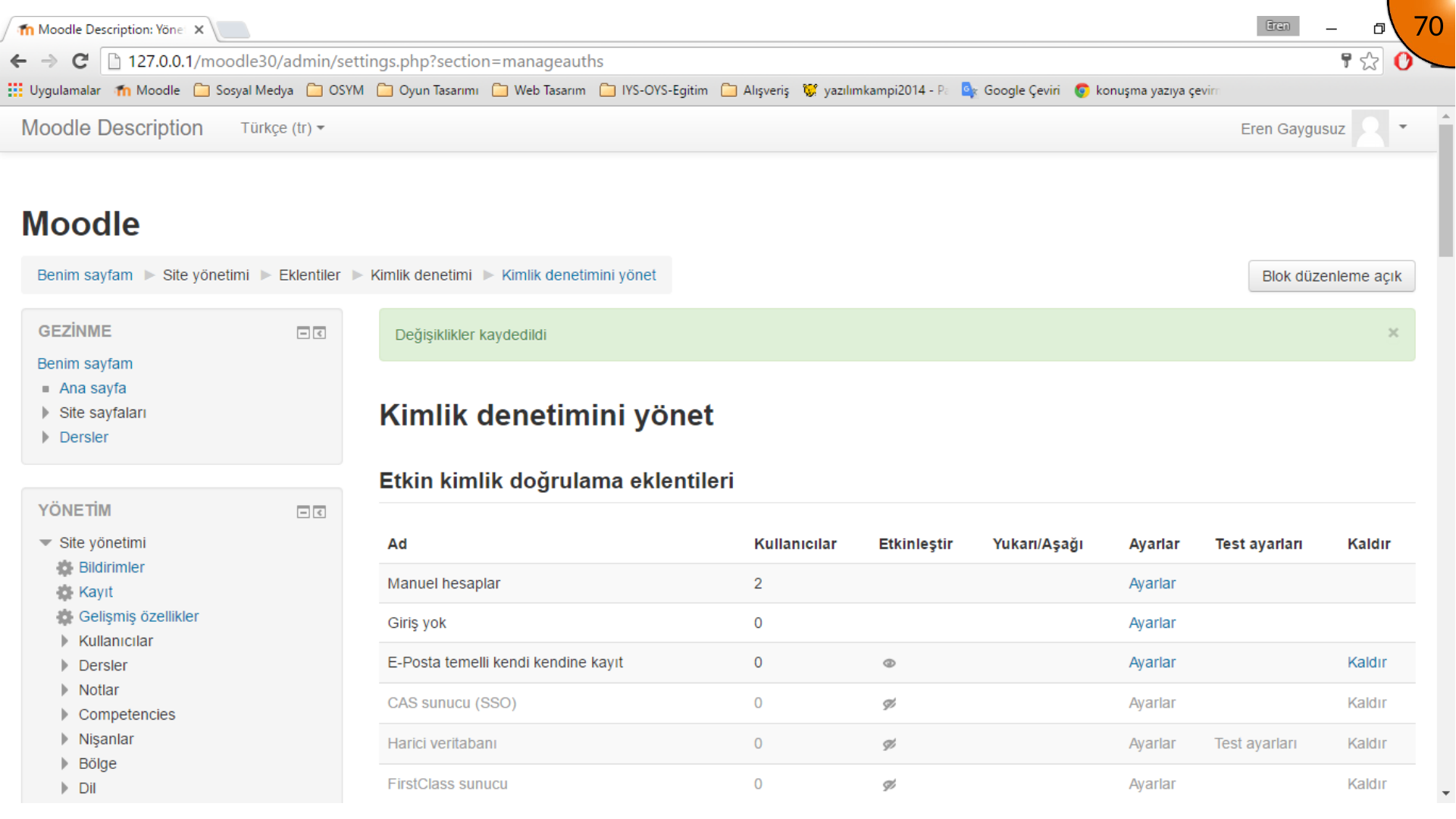
Task: Click the Eren profile button in title bar
Action: (x=1278, y=26)
